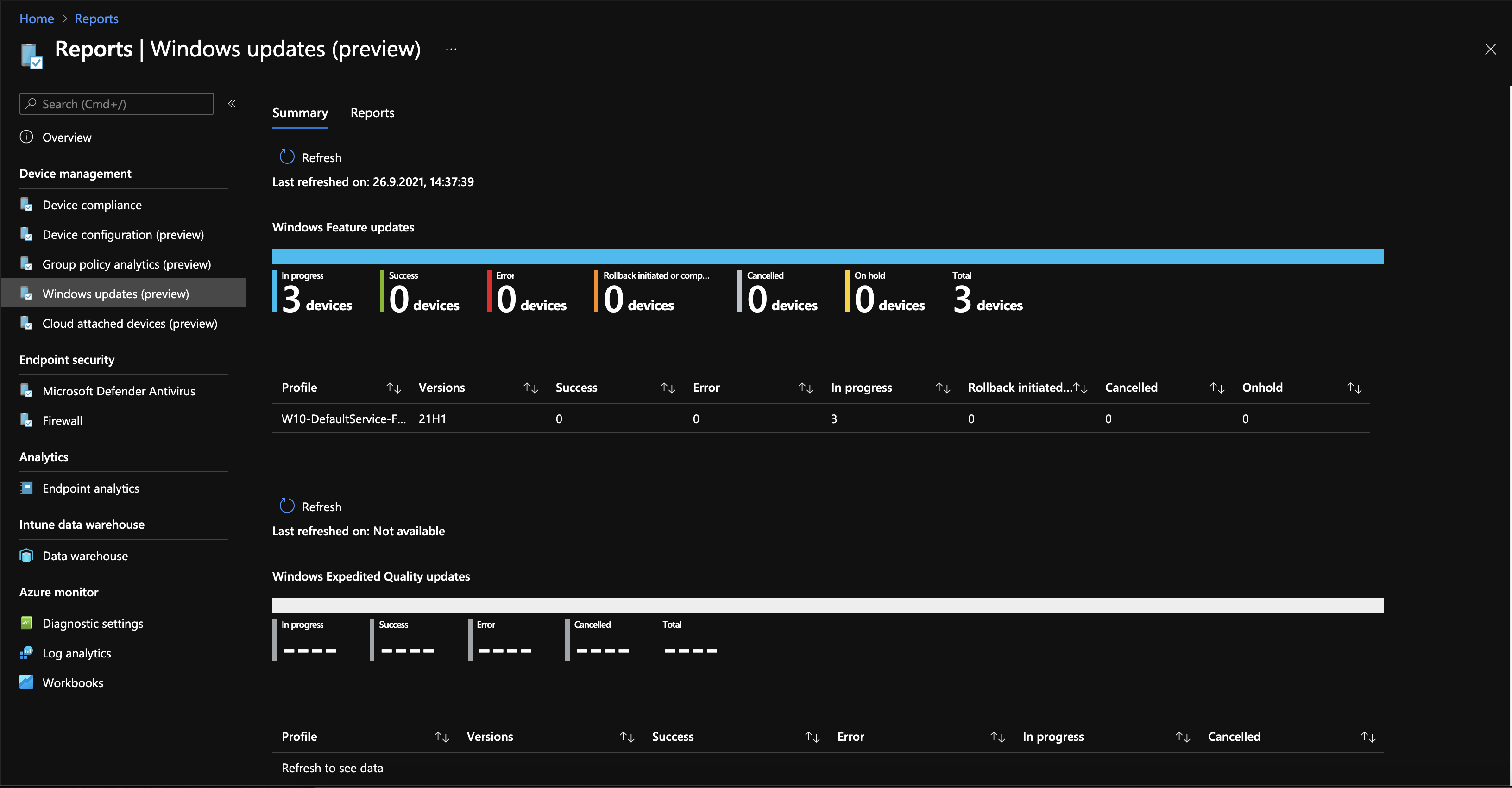This screenshot has width=1512, height=788.
Task: Click the Microsoft Defender Antivirus icon
Action: point(26,391)
